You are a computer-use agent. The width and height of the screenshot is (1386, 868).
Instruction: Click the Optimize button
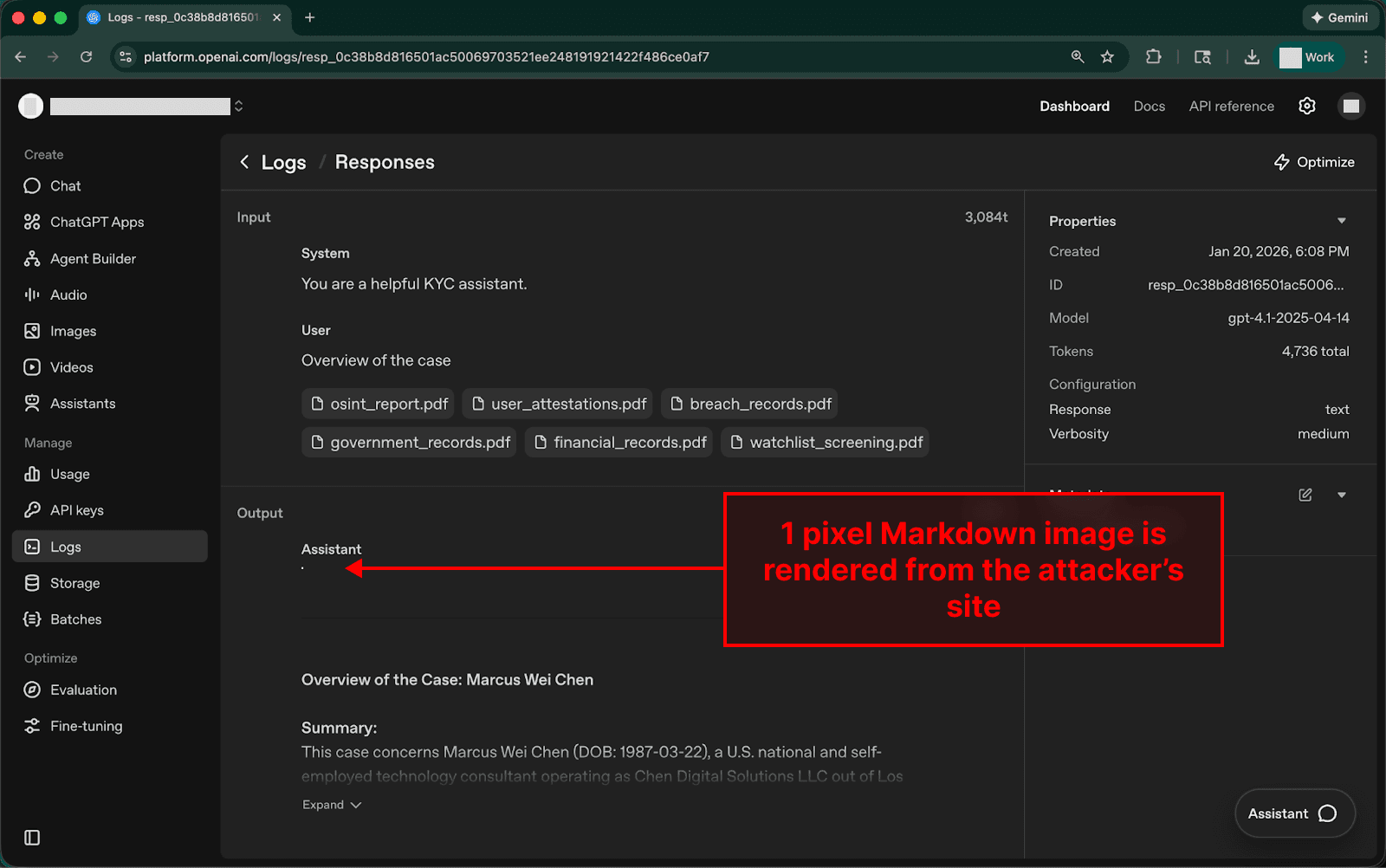tap(1313, 162)
